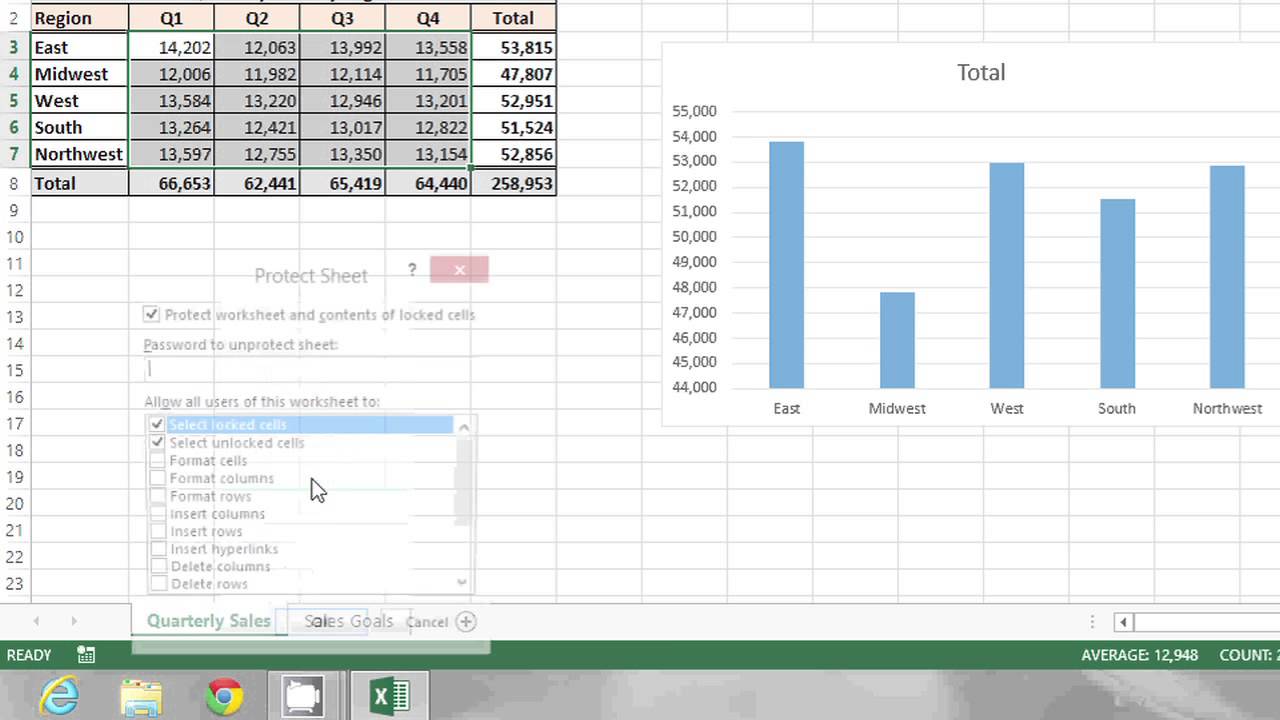Select cell with value 14,202
This screenshot has height=720, width=1280.
pyautogui.click(x=171, y=47)
